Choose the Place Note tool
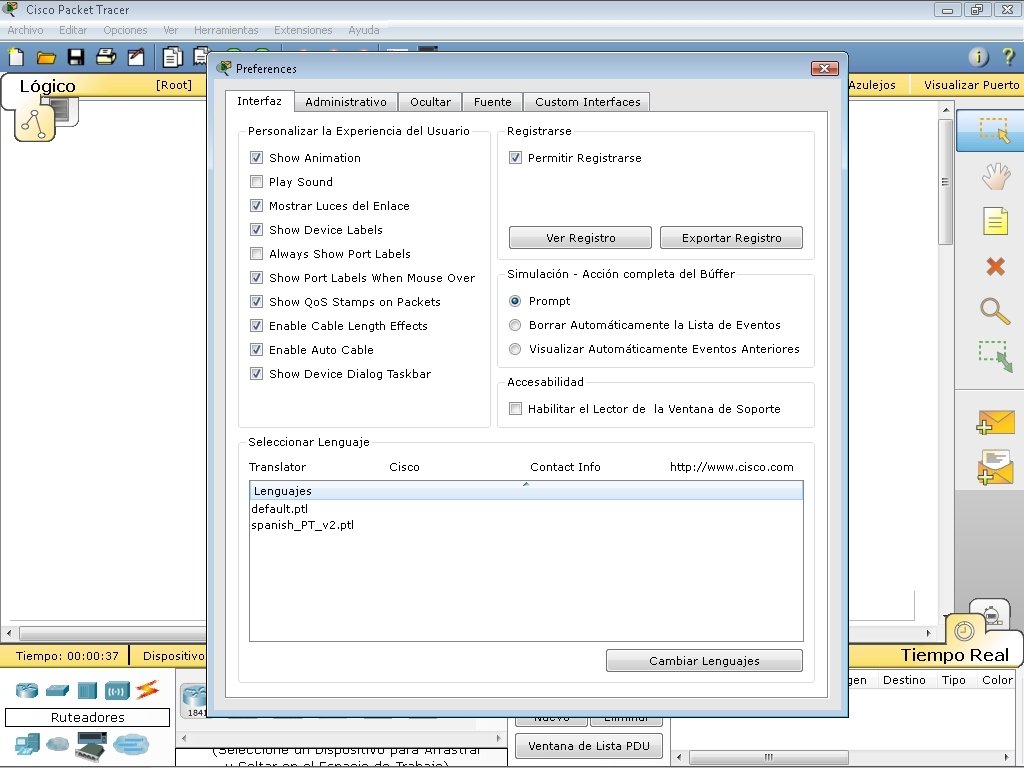Screen dimensions: 1024x768 click(x=995, y=221)
